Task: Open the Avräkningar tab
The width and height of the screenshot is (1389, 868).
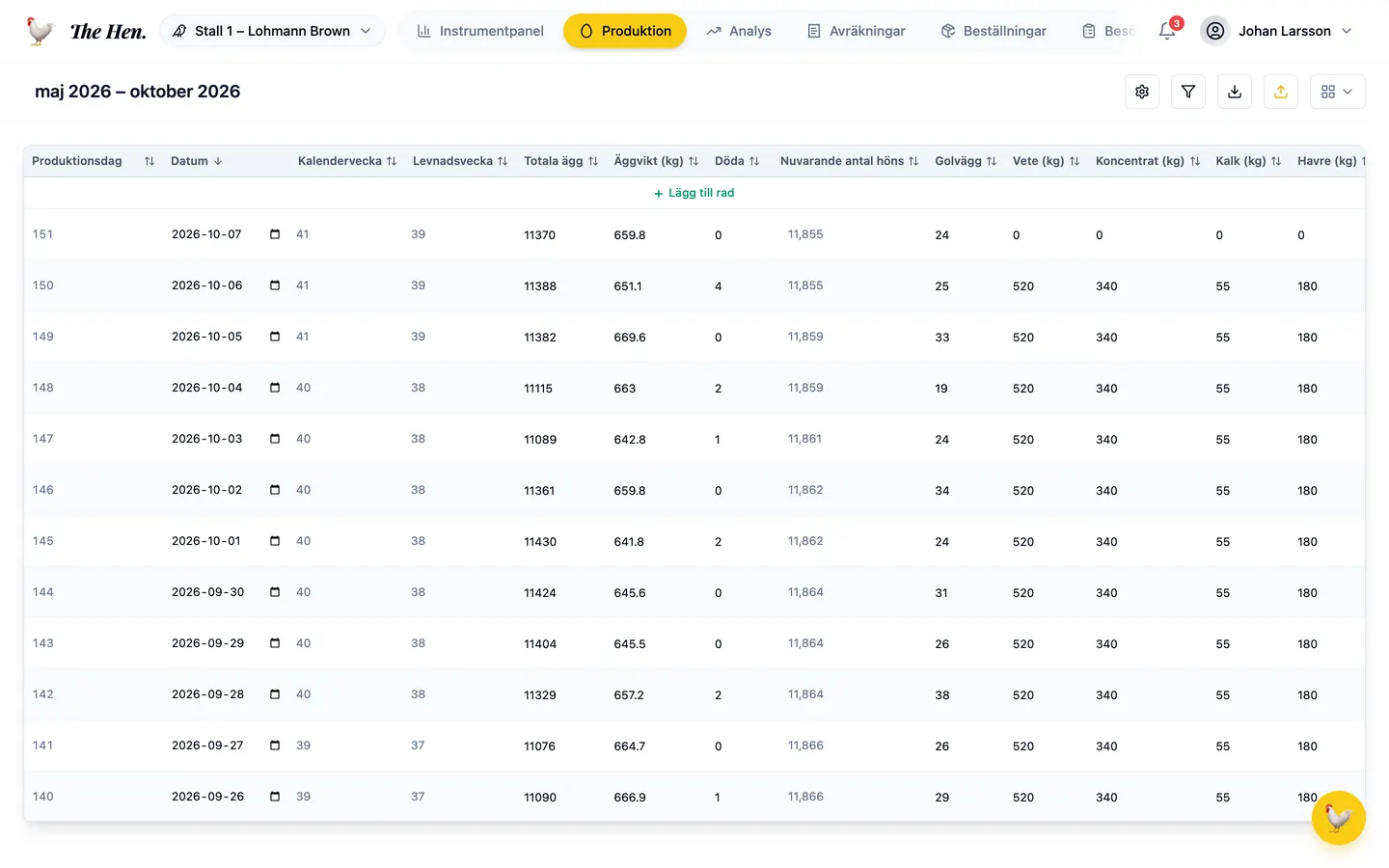Action: coord(857,31)
